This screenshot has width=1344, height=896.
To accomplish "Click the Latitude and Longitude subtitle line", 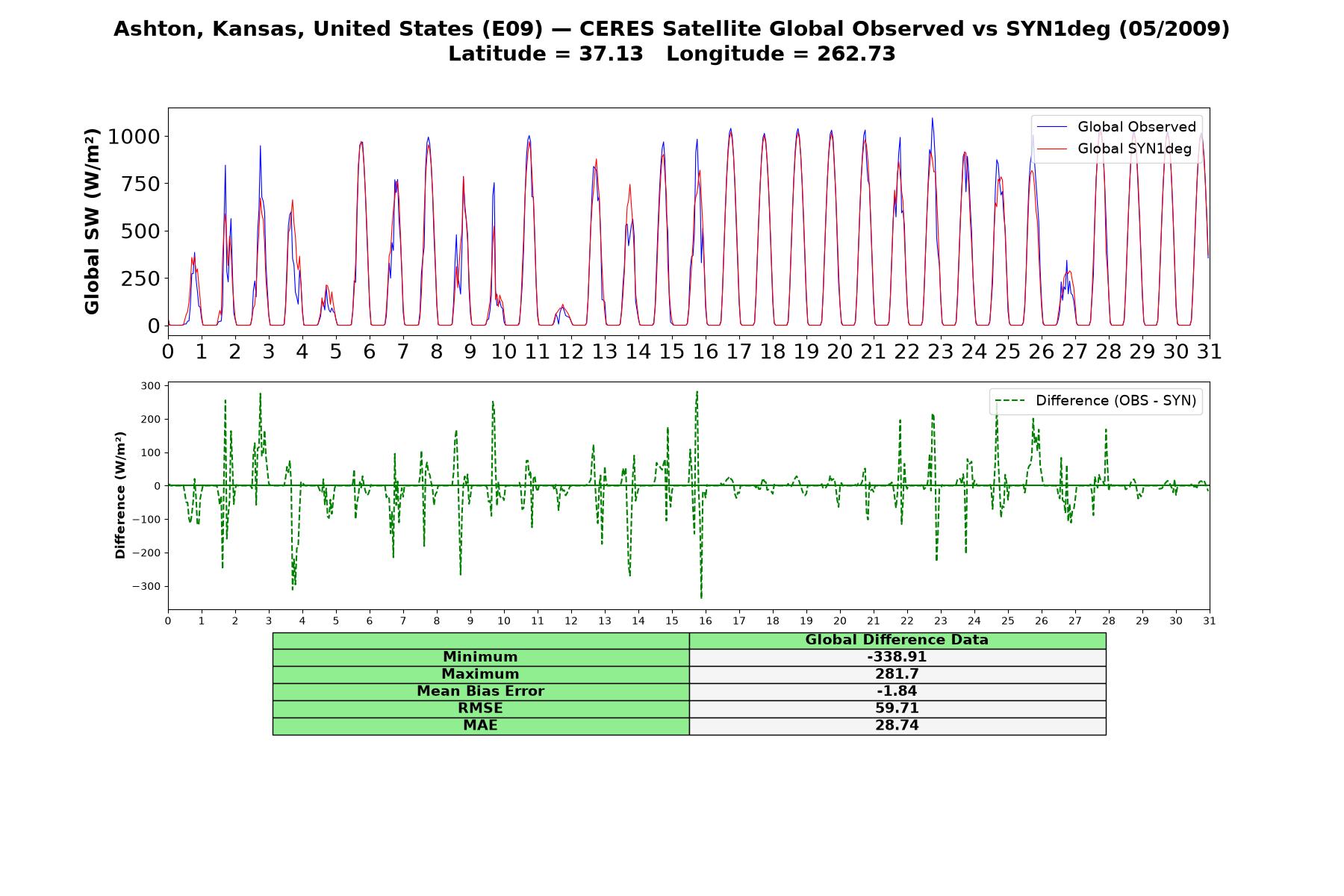I will pyautogui.click(x=672, y=54).
